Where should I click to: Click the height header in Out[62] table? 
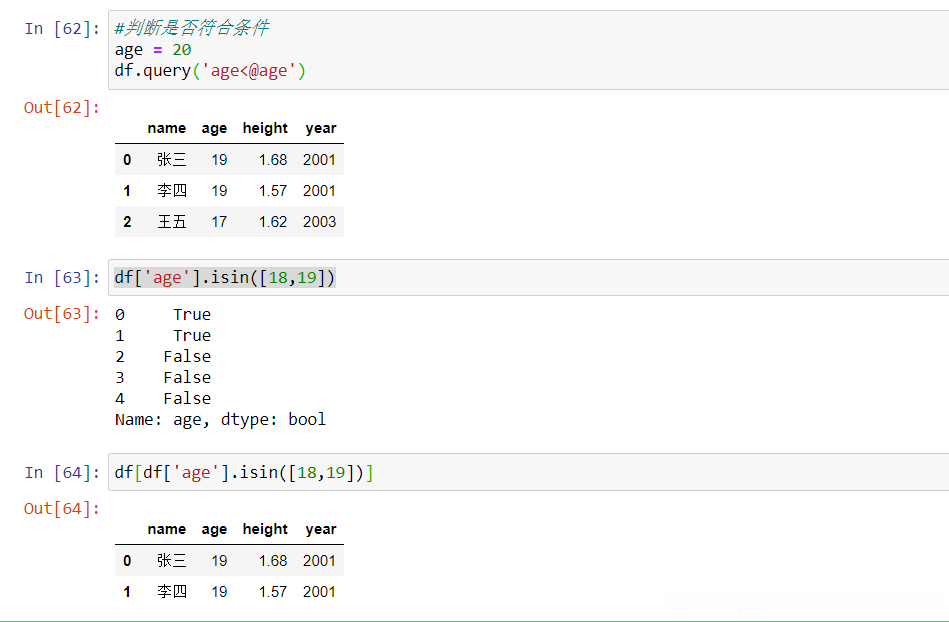(265, 128)
